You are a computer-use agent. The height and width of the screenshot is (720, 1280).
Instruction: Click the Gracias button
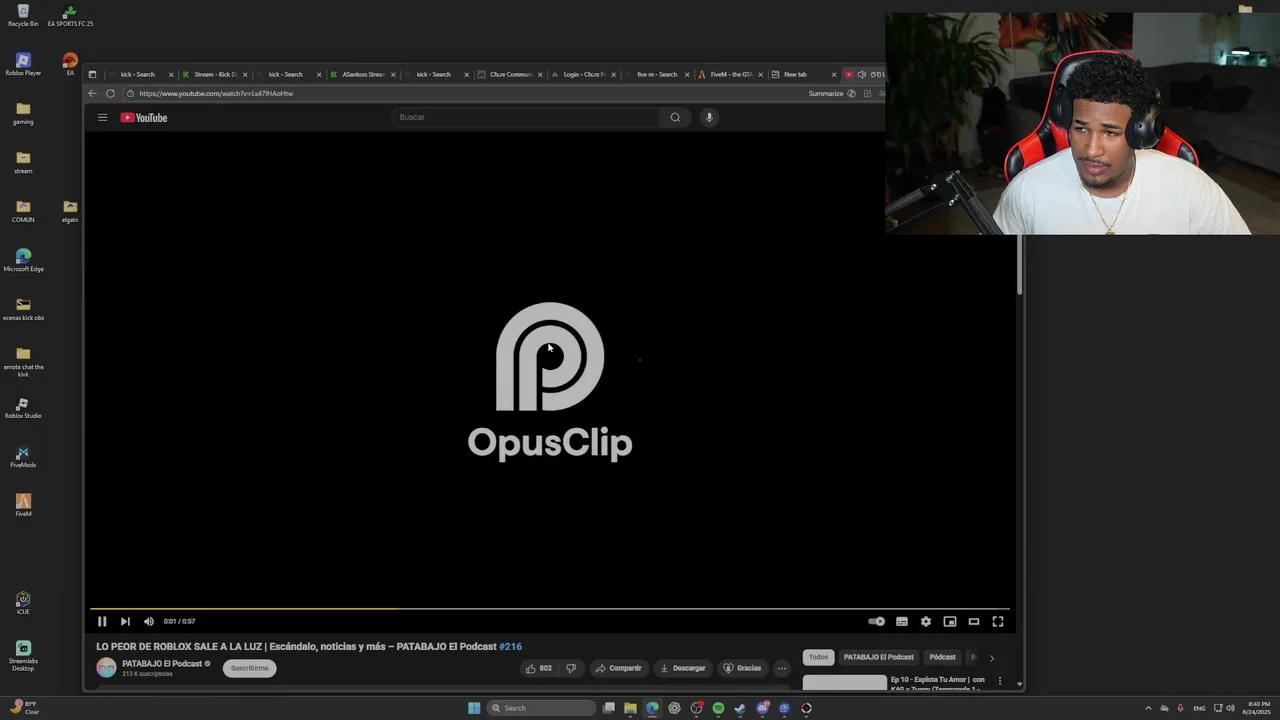[742, 668]
